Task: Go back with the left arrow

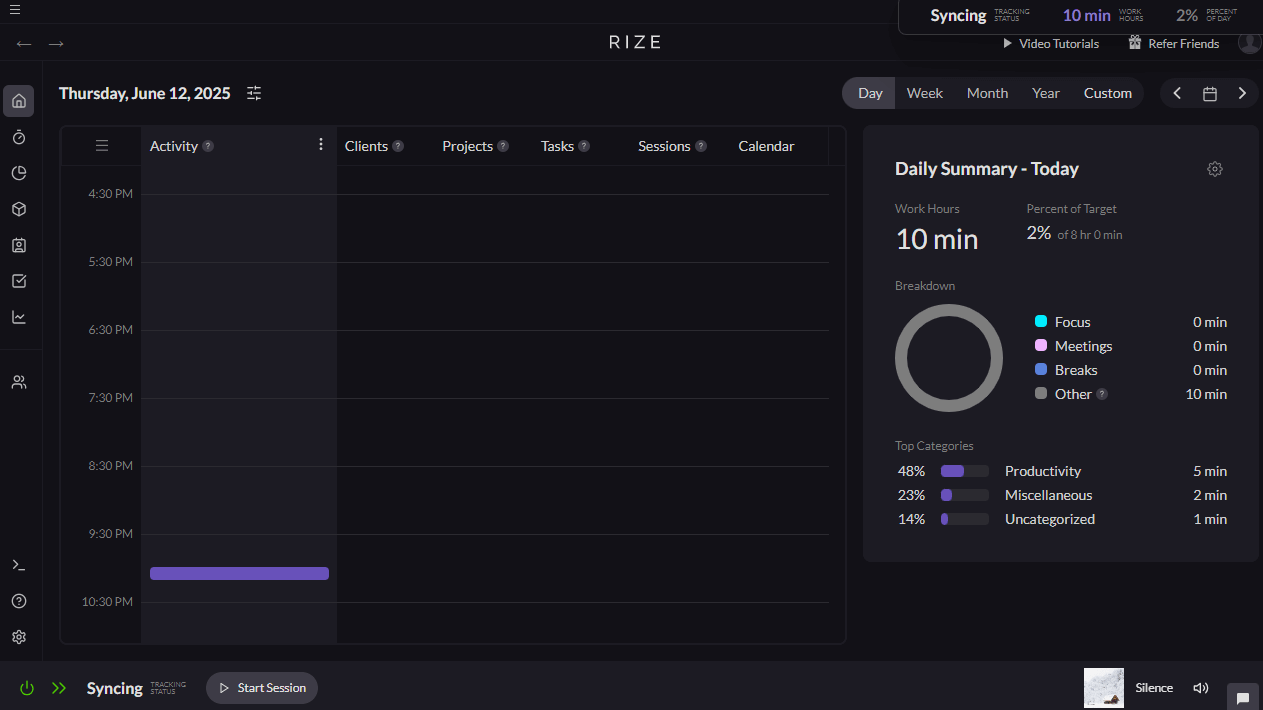Action: tap(24, 43)
